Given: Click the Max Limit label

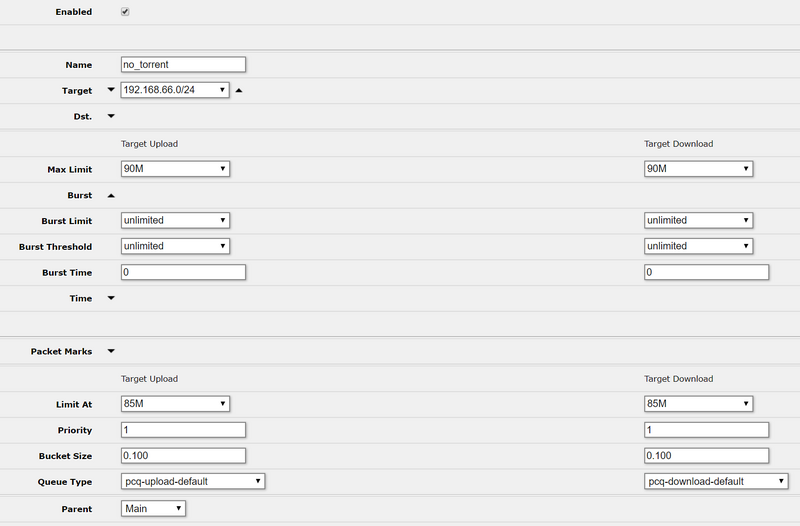Looking at the screenshot, I should click(x=70, y=169).
